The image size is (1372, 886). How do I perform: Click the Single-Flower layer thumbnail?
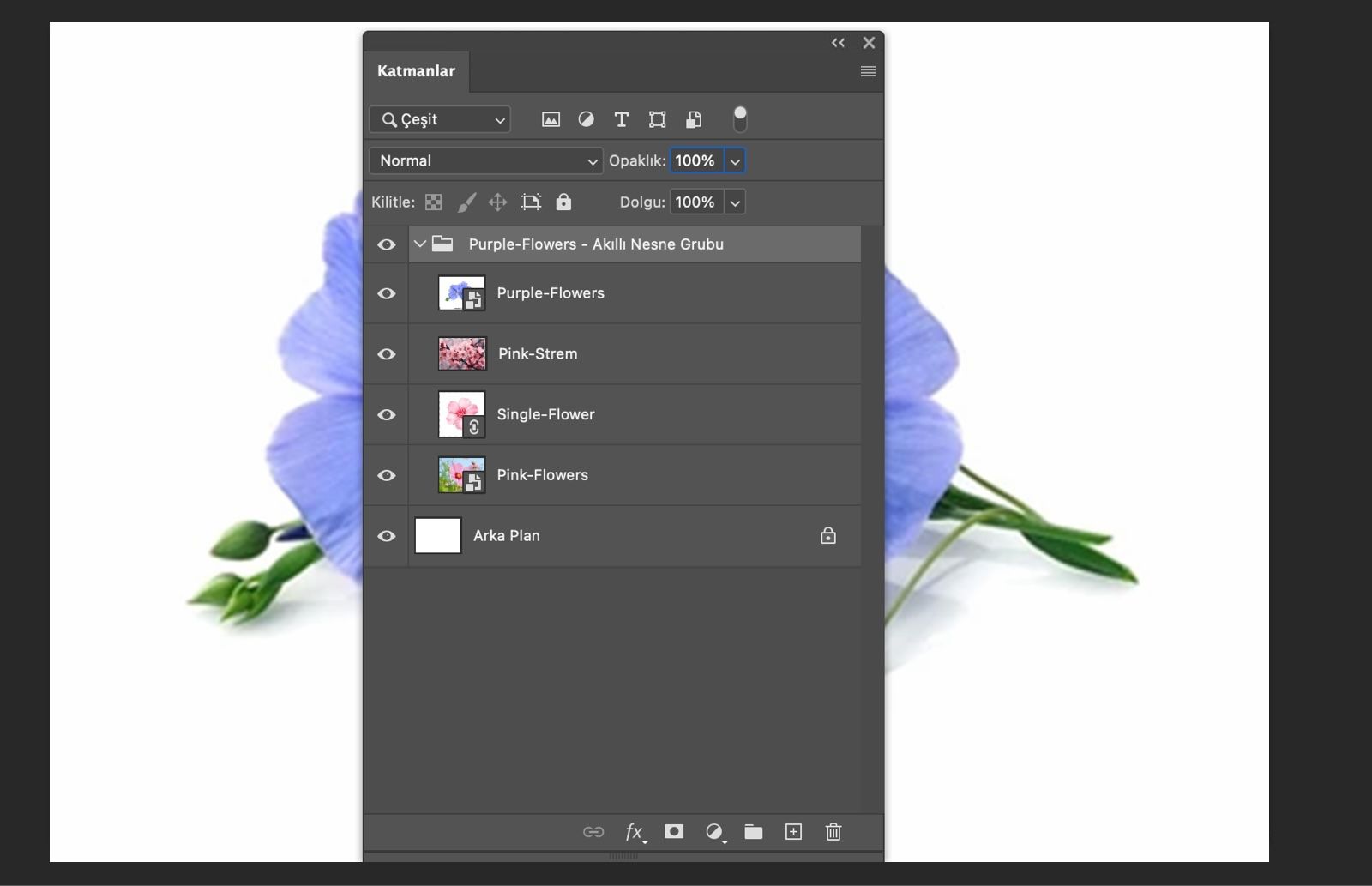[461, 414]
